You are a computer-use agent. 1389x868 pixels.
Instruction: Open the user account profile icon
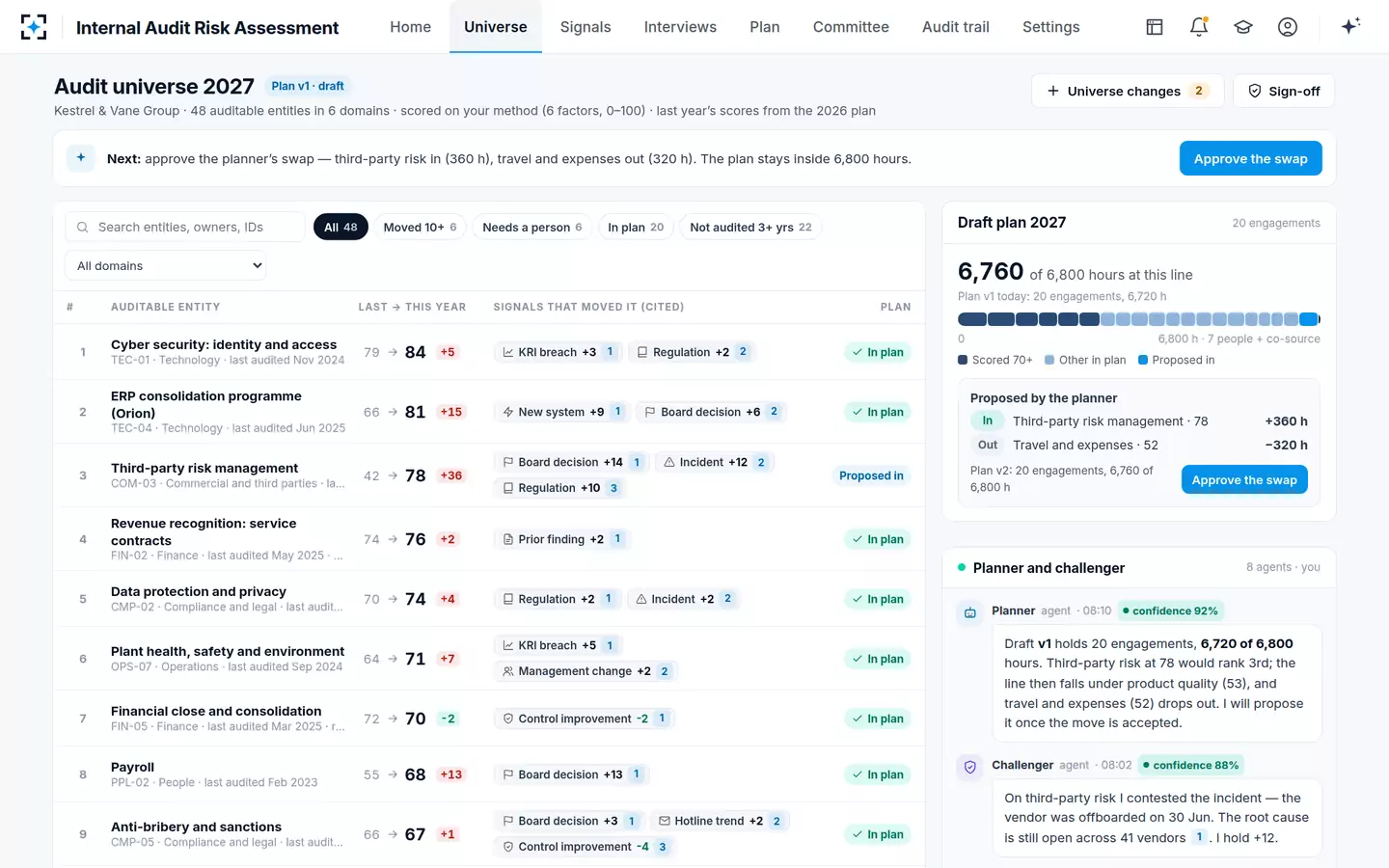click(1288, 27)
